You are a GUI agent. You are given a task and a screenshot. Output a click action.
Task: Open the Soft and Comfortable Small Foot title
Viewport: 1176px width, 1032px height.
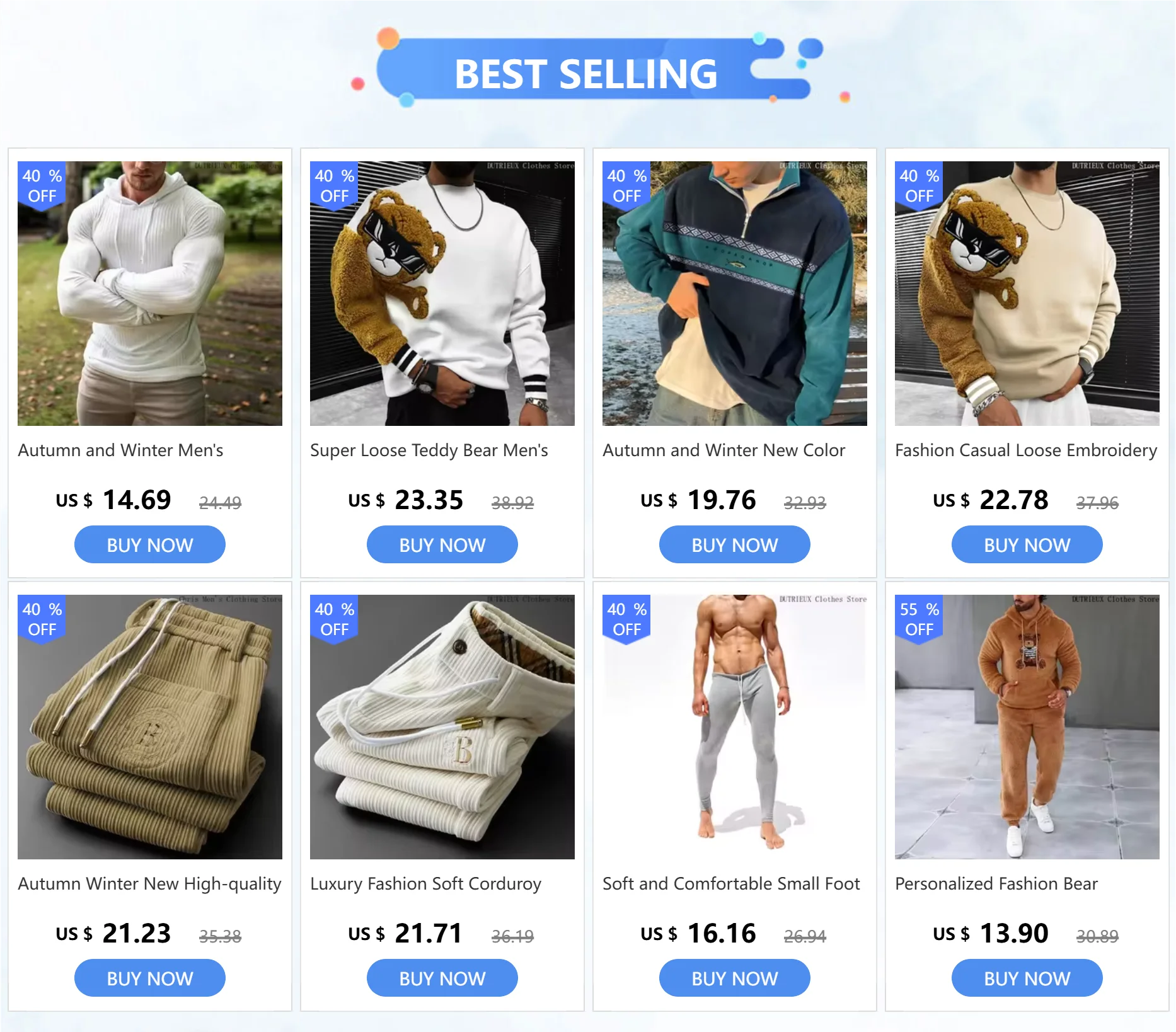pyautogui.click(x=731, y=884)
